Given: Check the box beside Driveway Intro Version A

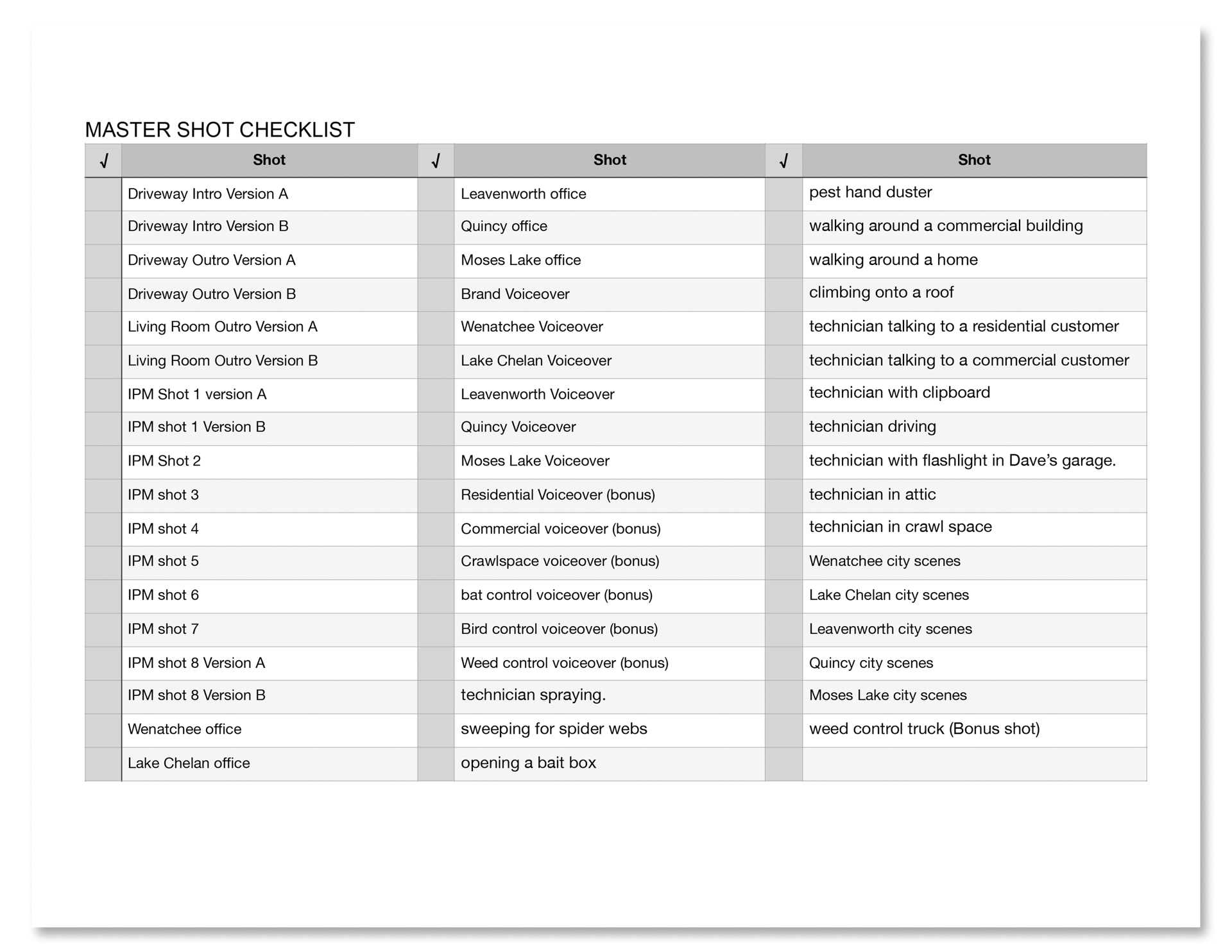Looking at the screenshot, I should coord(103,194).
